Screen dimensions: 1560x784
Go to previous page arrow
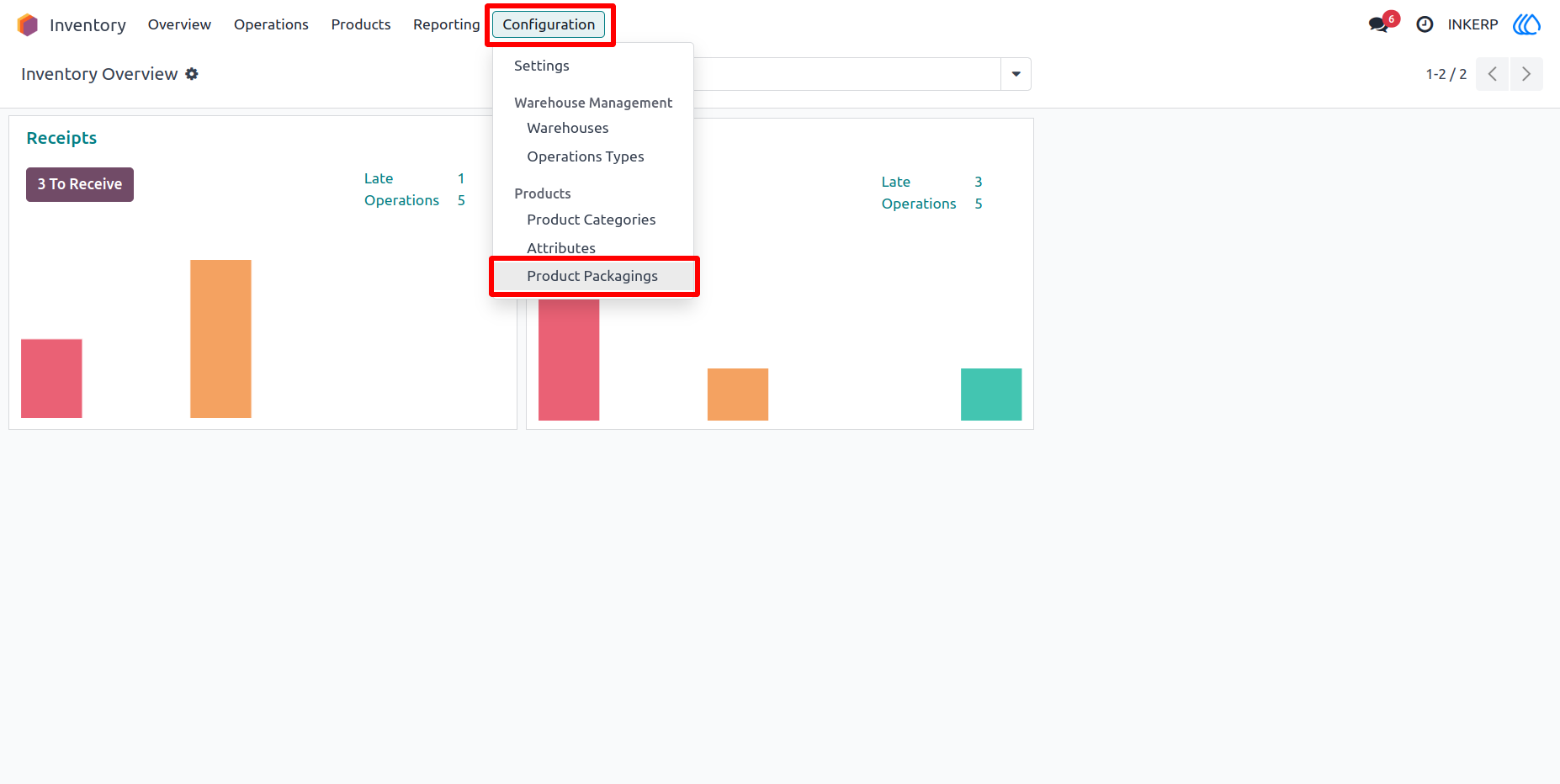pyautogui.click(x=1493, y=74)
